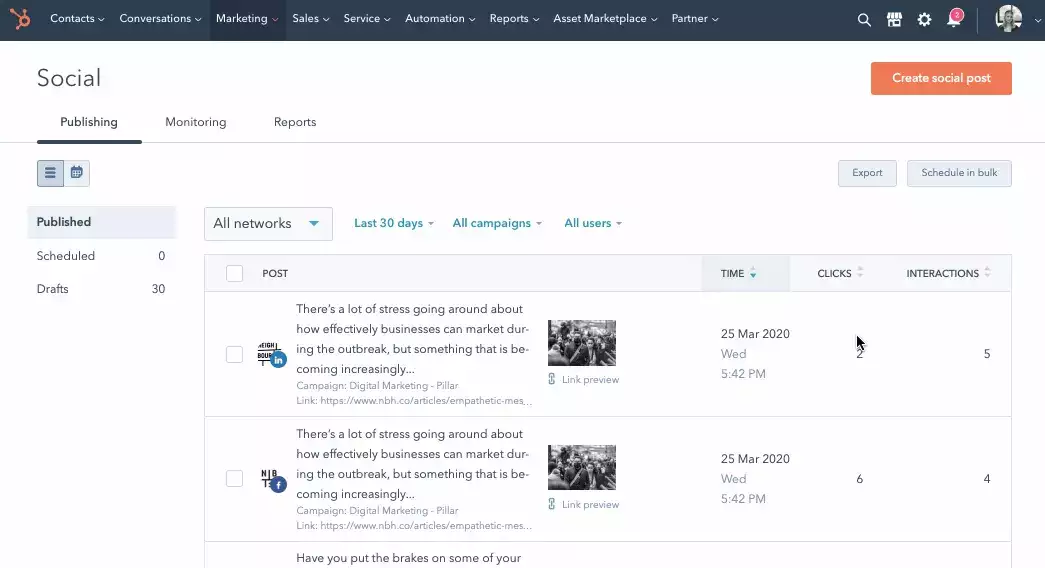Open the first post's link preview thumbnail
The image size is (1045, 568).
coord(581,343)
